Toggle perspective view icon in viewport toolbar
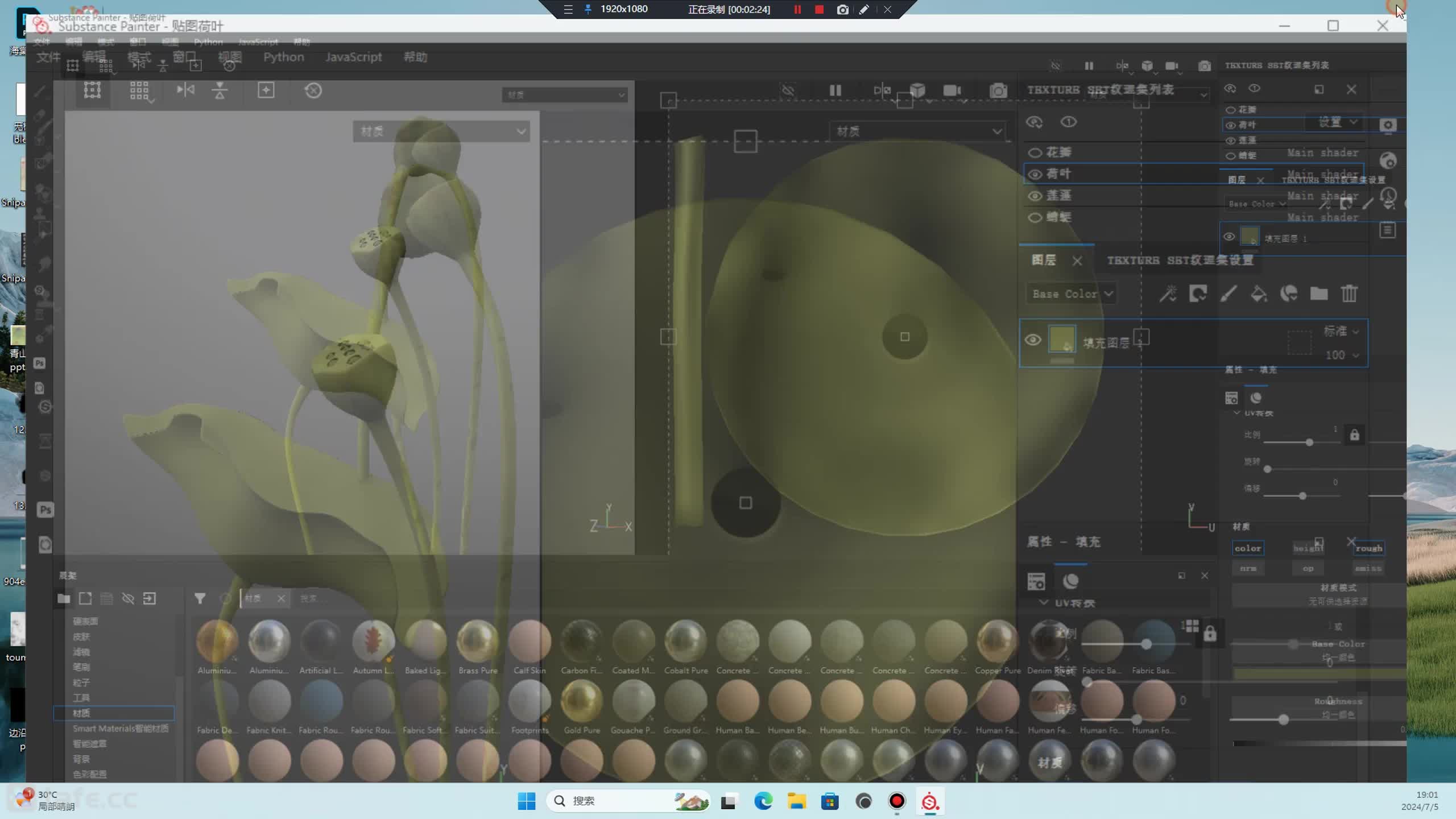Viewport: 1456px width, 819px height. (x=92, y=90)
